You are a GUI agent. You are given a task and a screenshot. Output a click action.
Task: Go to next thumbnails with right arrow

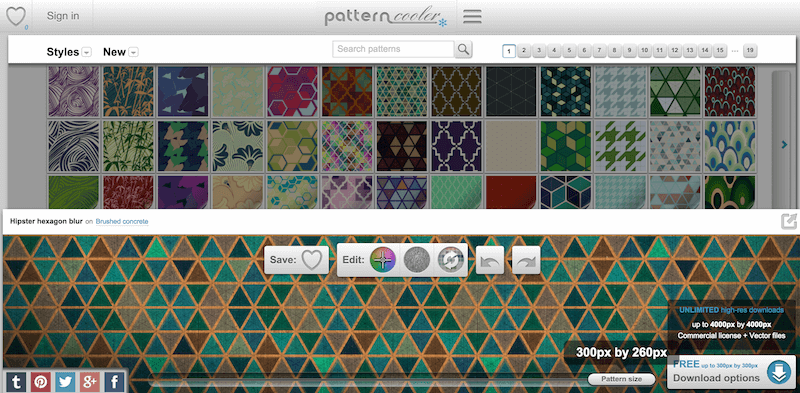pos(784,145)
